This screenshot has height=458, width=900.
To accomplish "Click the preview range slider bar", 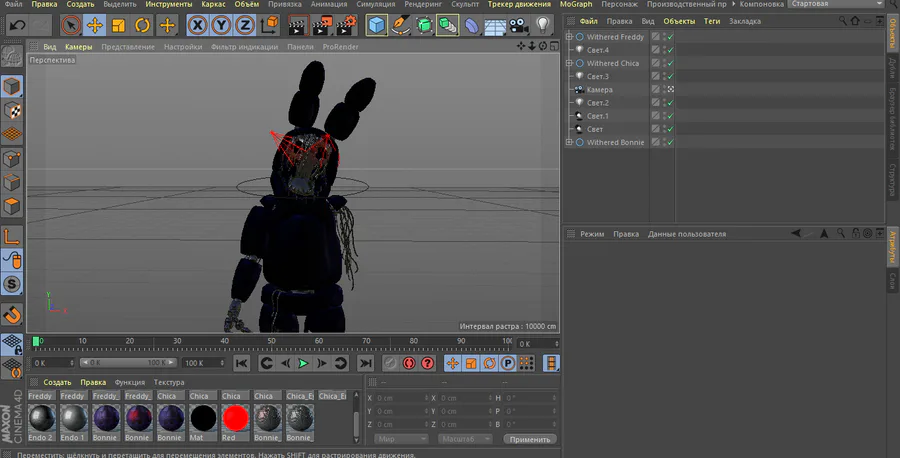I will [129, 363].
